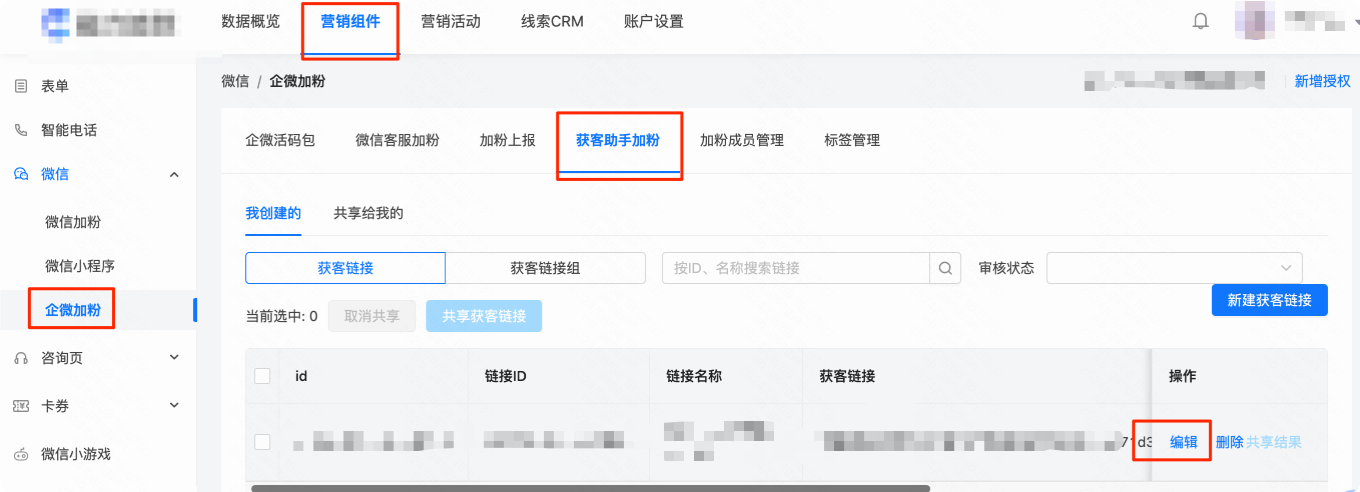
Task: Open 微信加粉 in the sidebar
Action: coord(73,222)
